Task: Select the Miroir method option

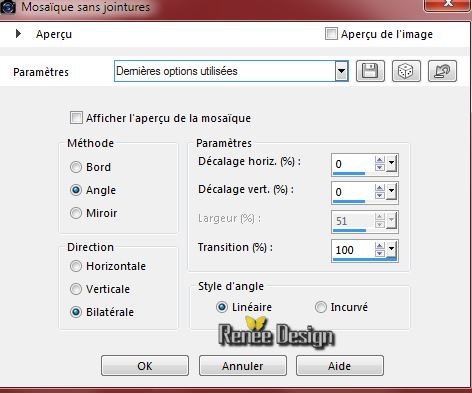Action: click(76, 213)
